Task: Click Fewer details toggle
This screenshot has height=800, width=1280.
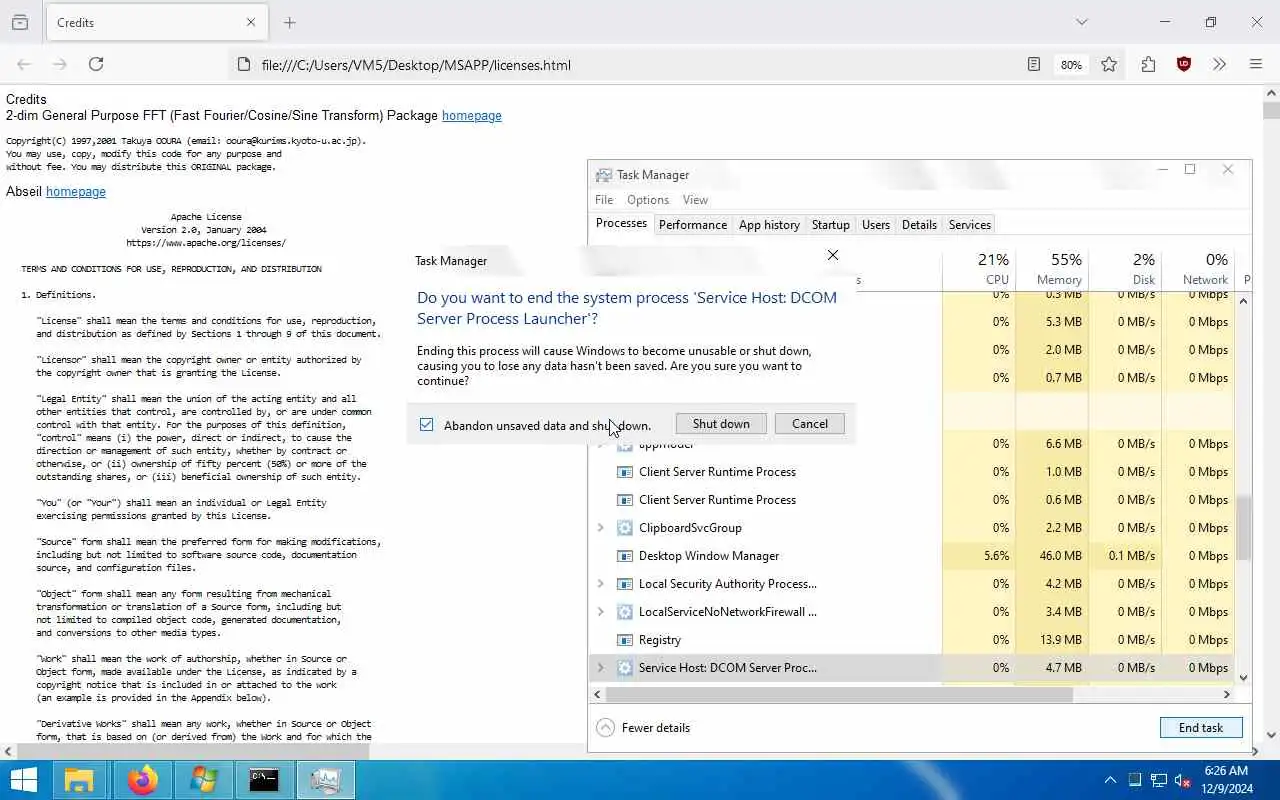Action: (643, 728)
